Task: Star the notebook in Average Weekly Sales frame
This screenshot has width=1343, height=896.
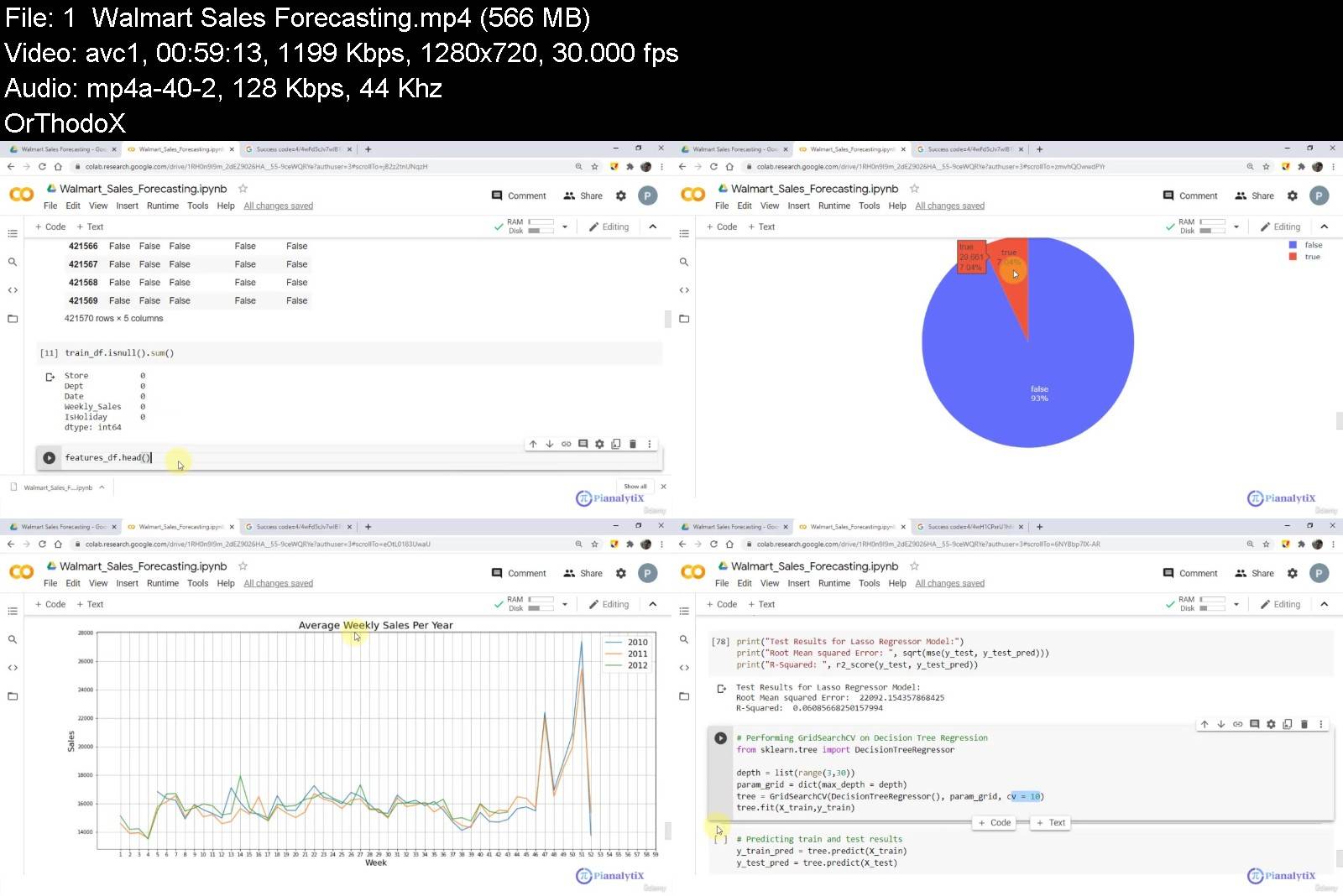Action: tap(243, 566)
